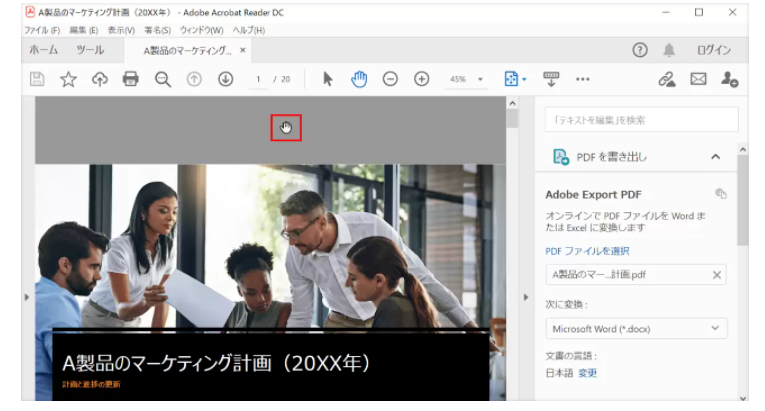
Task: Select the Hand pan tool
Action: pyautogui.click(x=358, y=79)
